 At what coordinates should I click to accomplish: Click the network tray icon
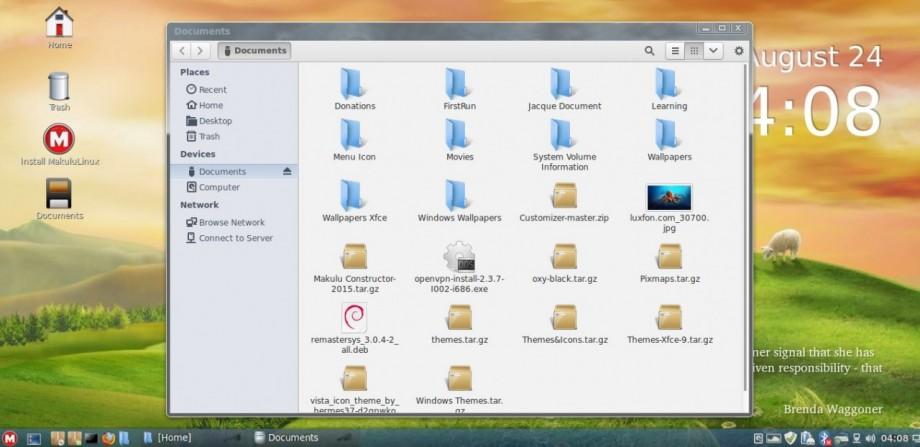[857, 438]
